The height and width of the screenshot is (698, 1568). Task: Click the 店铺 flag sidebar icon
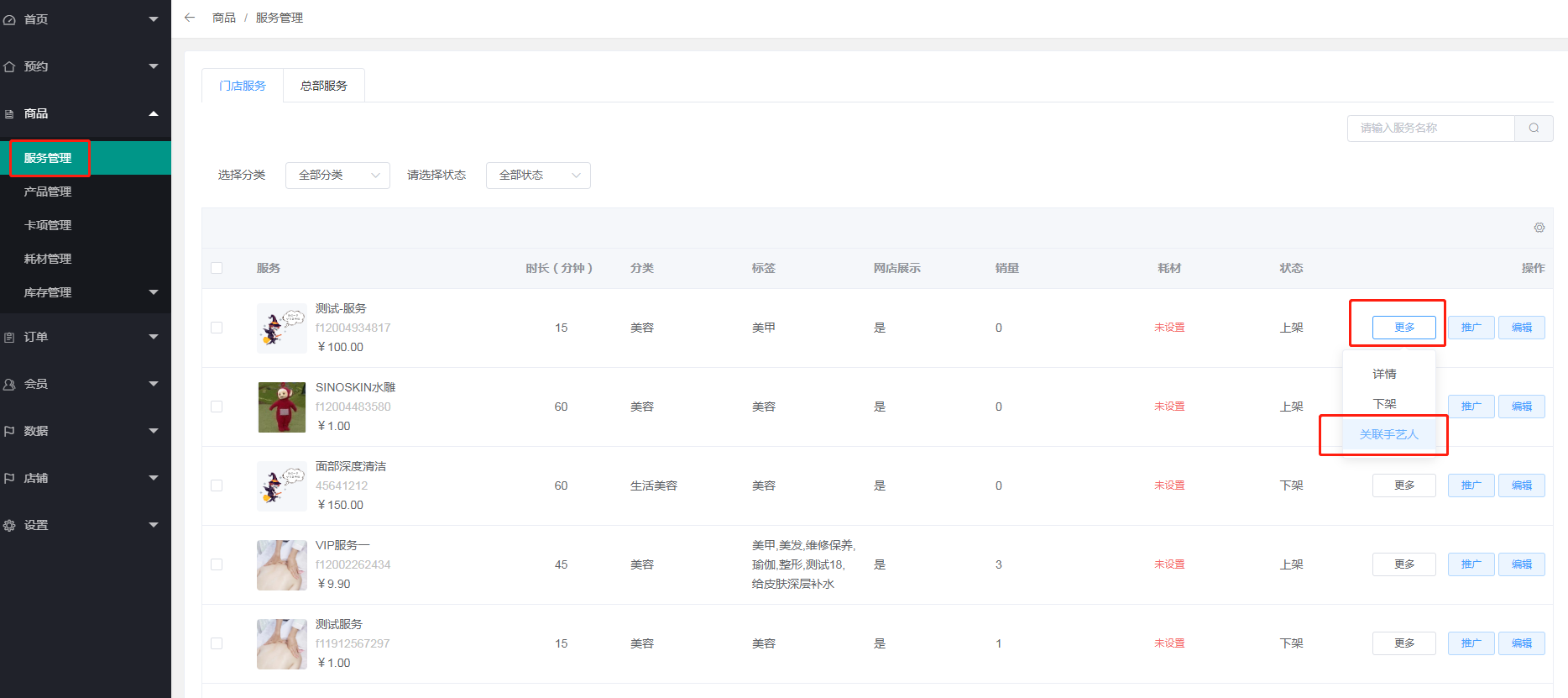[x=9, y=479]
